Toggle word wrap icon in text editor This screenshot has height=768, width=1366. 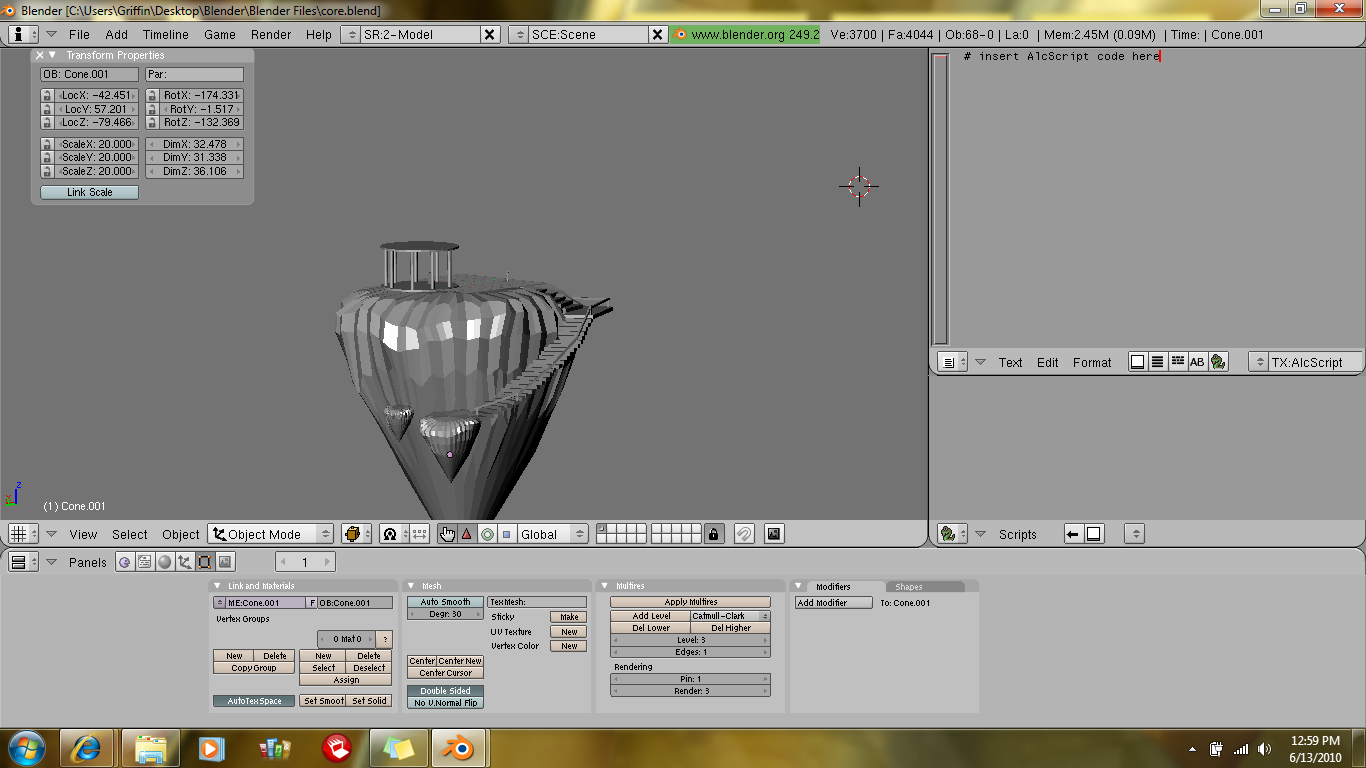(1178, 362)
